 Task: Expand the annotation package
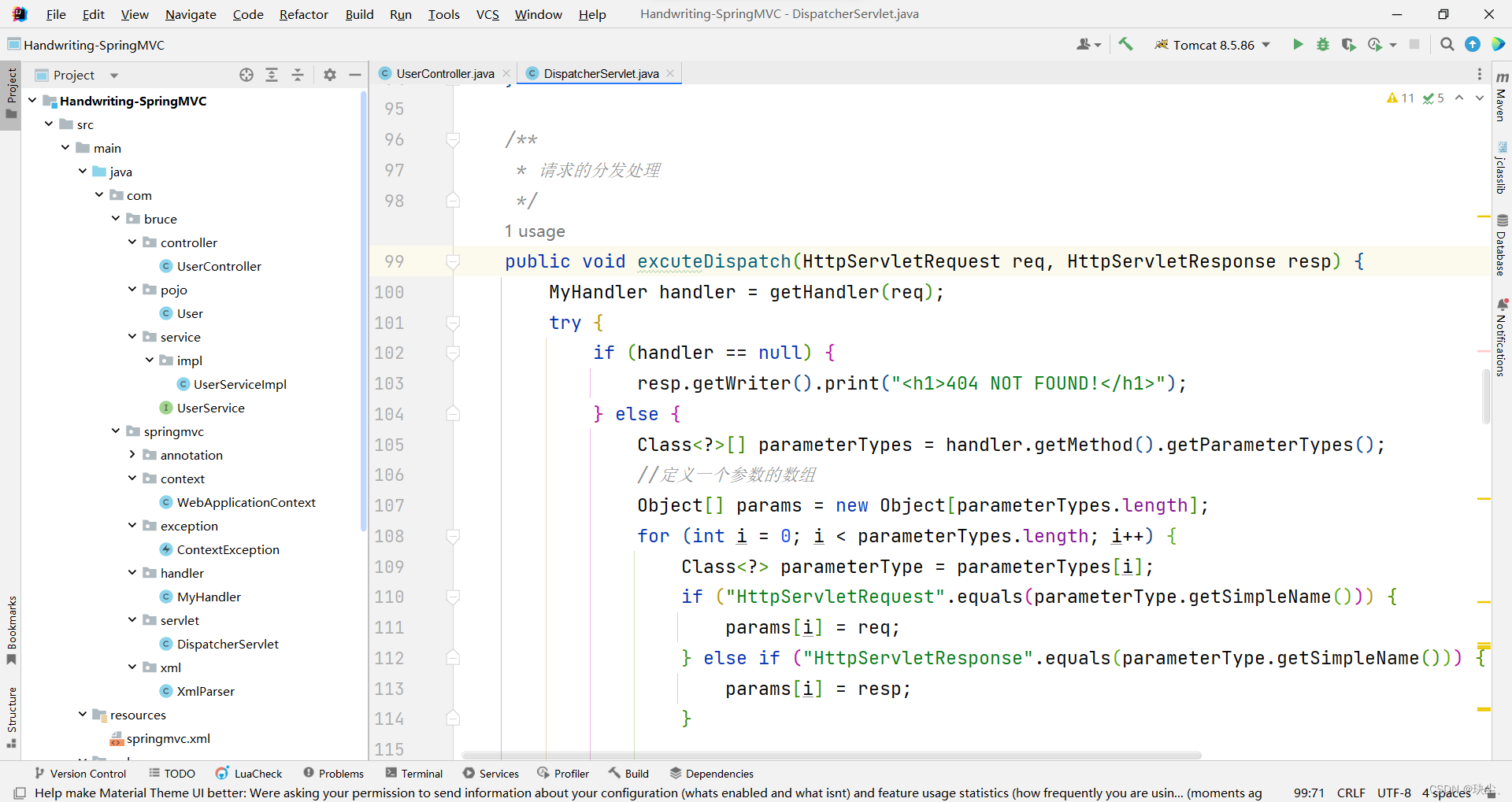click(x=132, y=455)
